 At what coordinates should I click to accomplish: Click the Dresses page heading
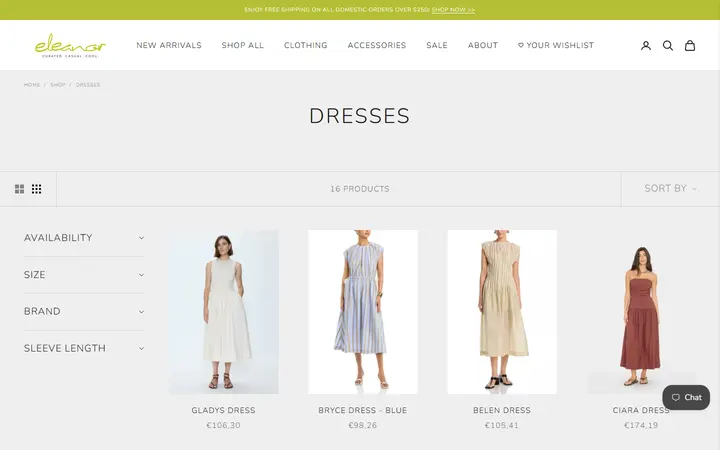point(360,116)
